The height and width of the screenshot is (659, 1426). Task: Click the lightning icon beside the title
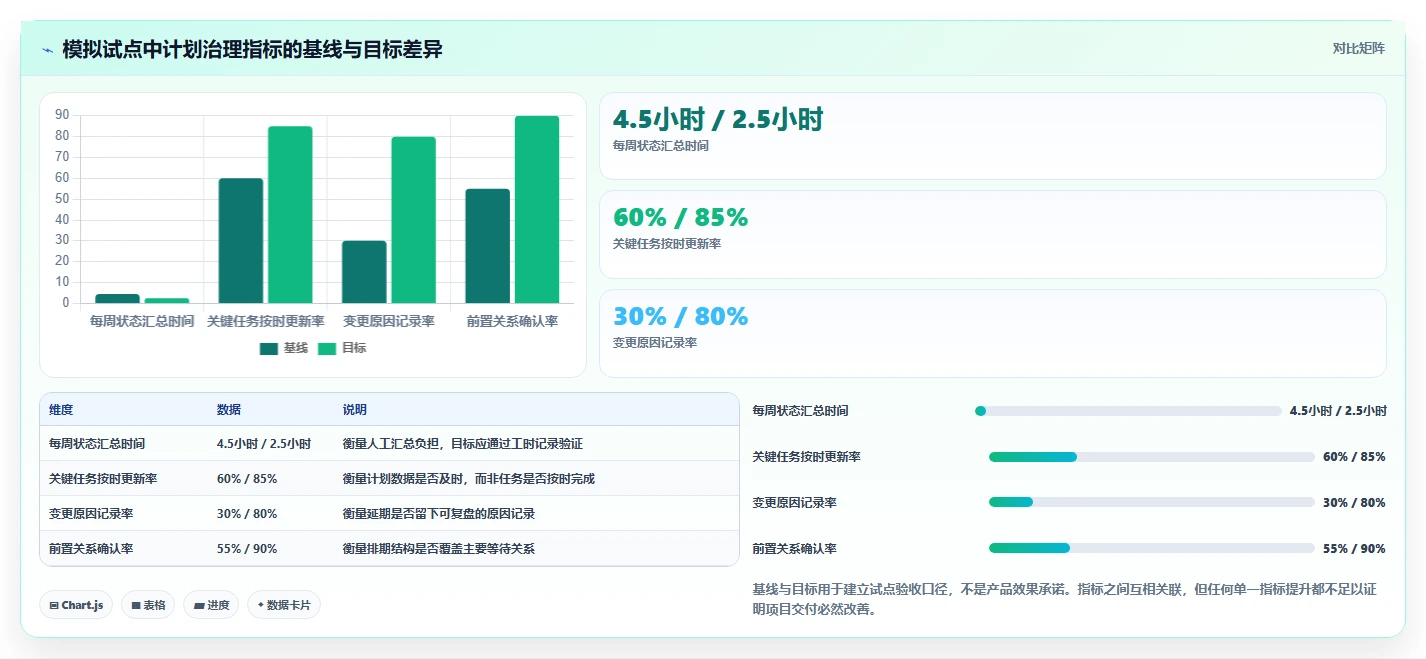point(48,50)
